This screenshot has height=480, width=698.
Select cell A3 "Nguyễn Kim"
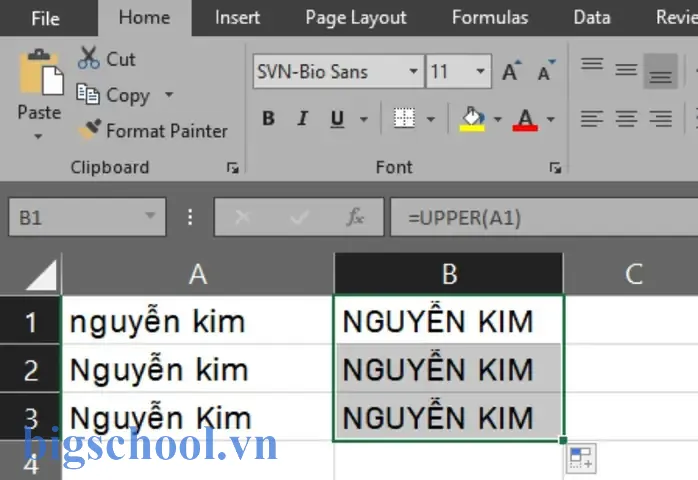(x=198, y=417)
